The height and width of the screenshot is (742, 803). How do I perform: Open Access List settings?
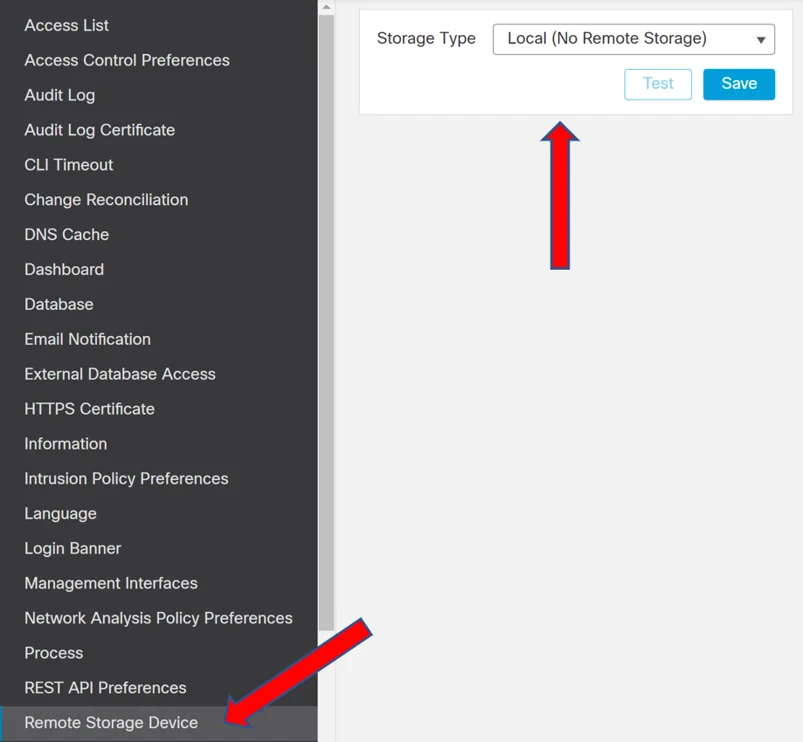(67, 25)
